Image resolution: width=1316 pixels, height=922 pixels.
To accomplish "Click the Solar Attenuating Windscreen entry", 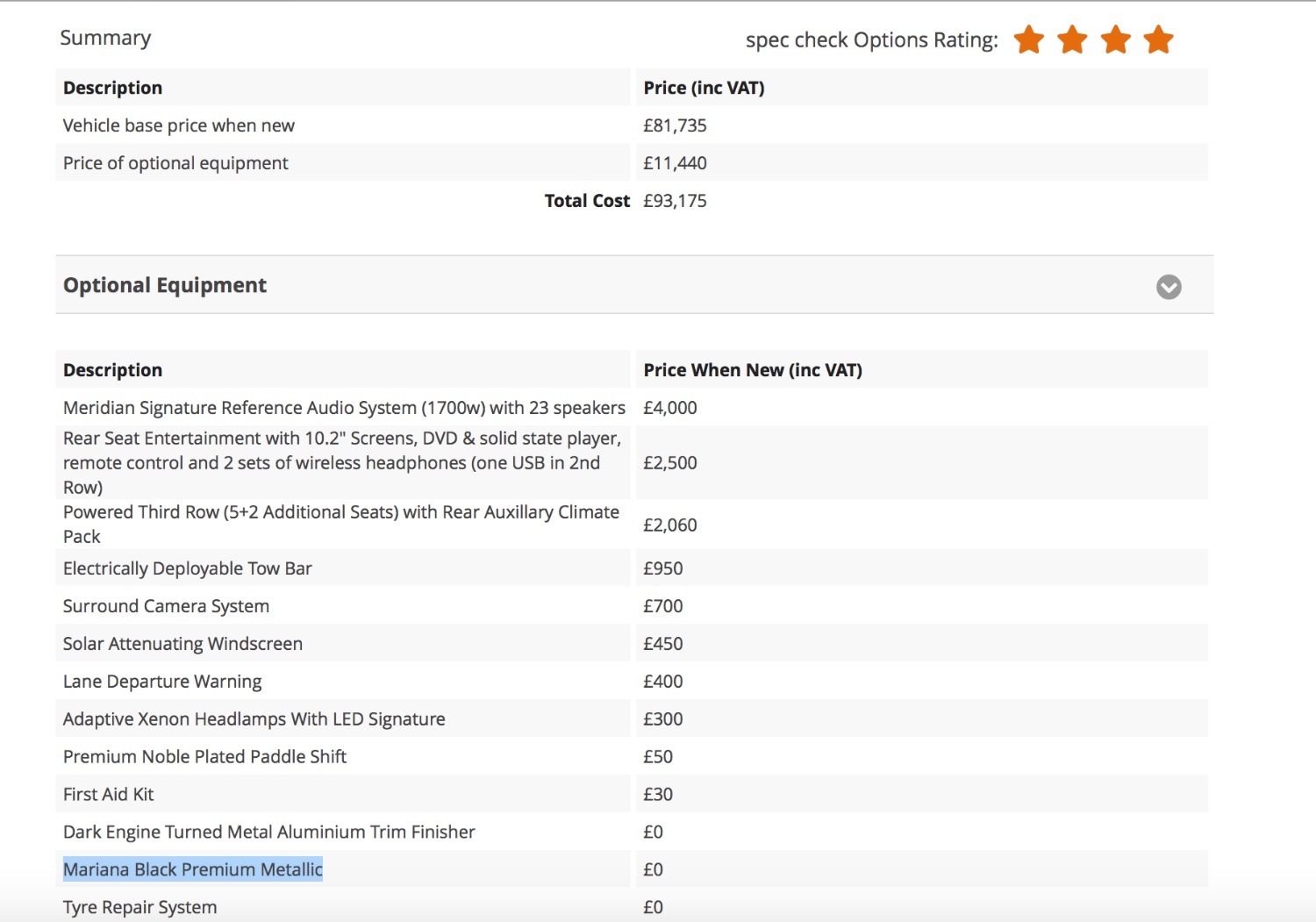I will (x=182, y=644).
